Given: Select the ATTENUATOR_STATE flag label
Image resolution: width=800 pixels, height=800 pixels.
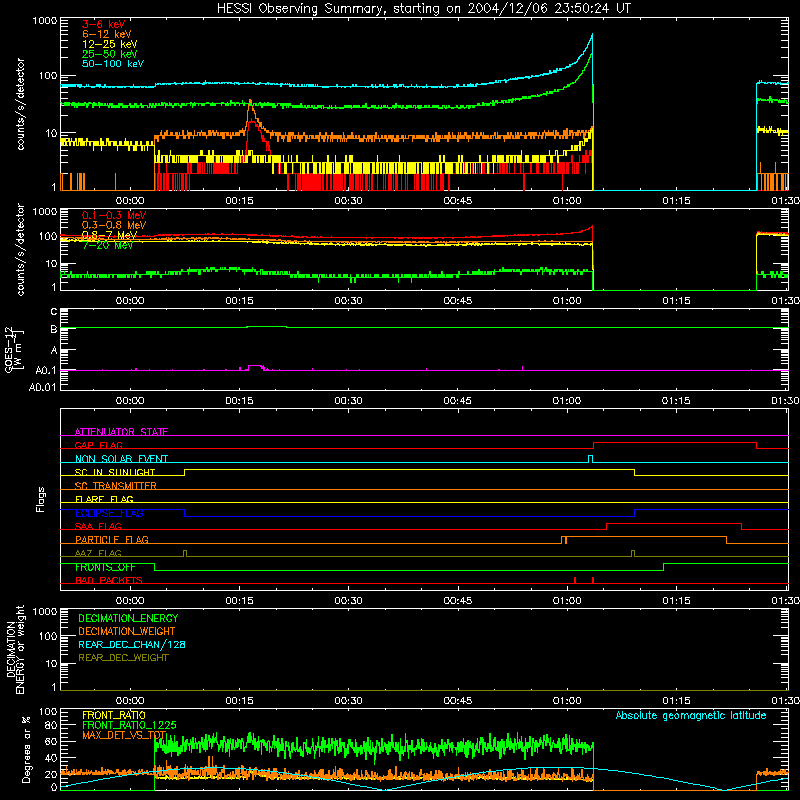Looking at the screenshot, I should pyautogui.click(x=121, y=432).
